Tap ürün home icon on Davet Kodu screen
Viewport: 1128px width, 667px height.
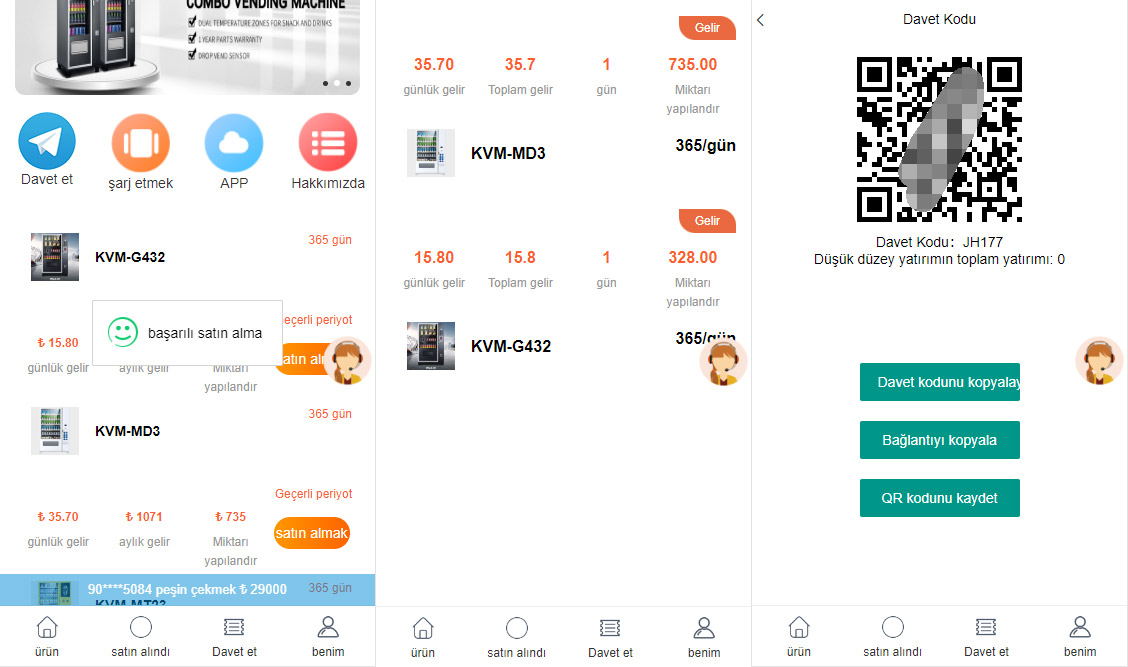(799, 627)
